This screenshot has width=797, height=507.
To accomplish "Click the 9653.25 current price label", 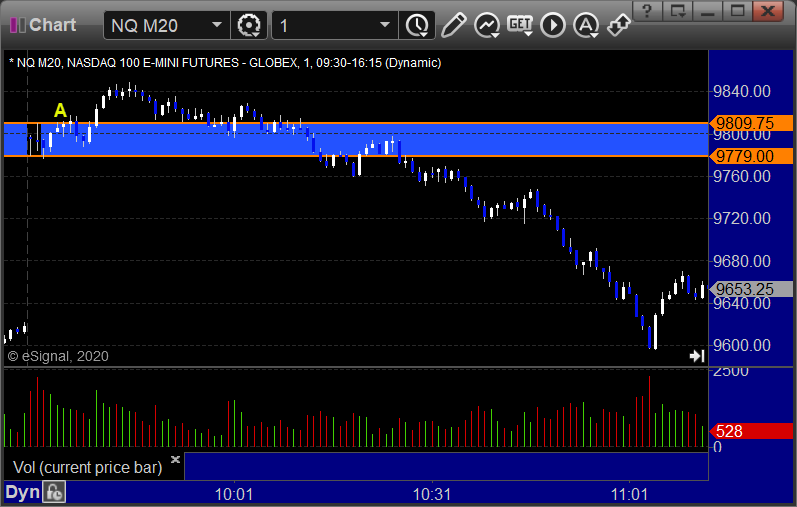I will click(751, 289).
